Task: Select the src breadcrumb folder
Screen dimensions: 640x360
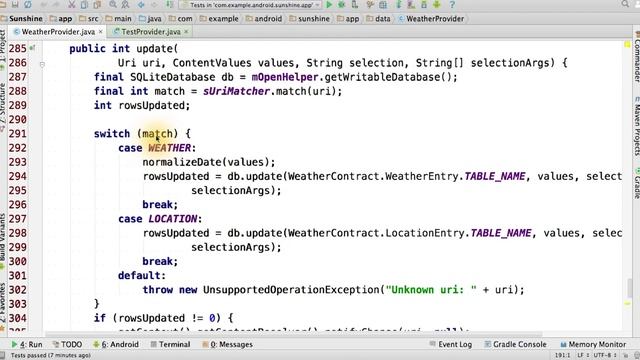Action: pos(89,19)
